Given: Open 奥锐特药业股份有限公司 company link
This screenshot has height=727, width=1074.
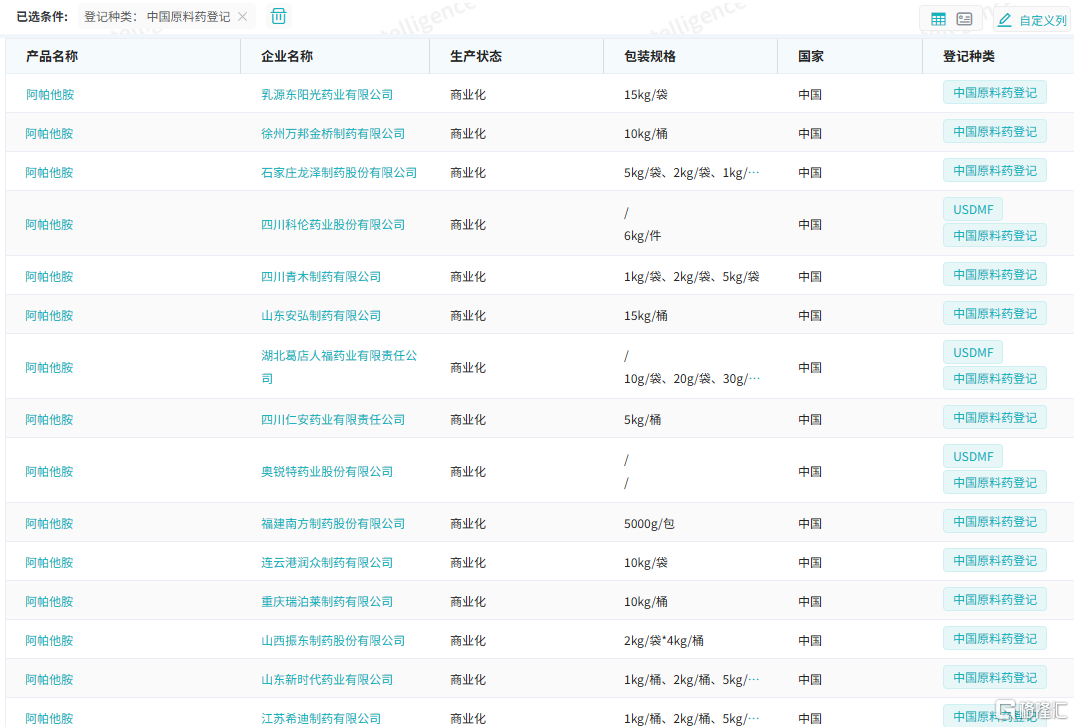Looking at the screenshot, I should [327, 472].
